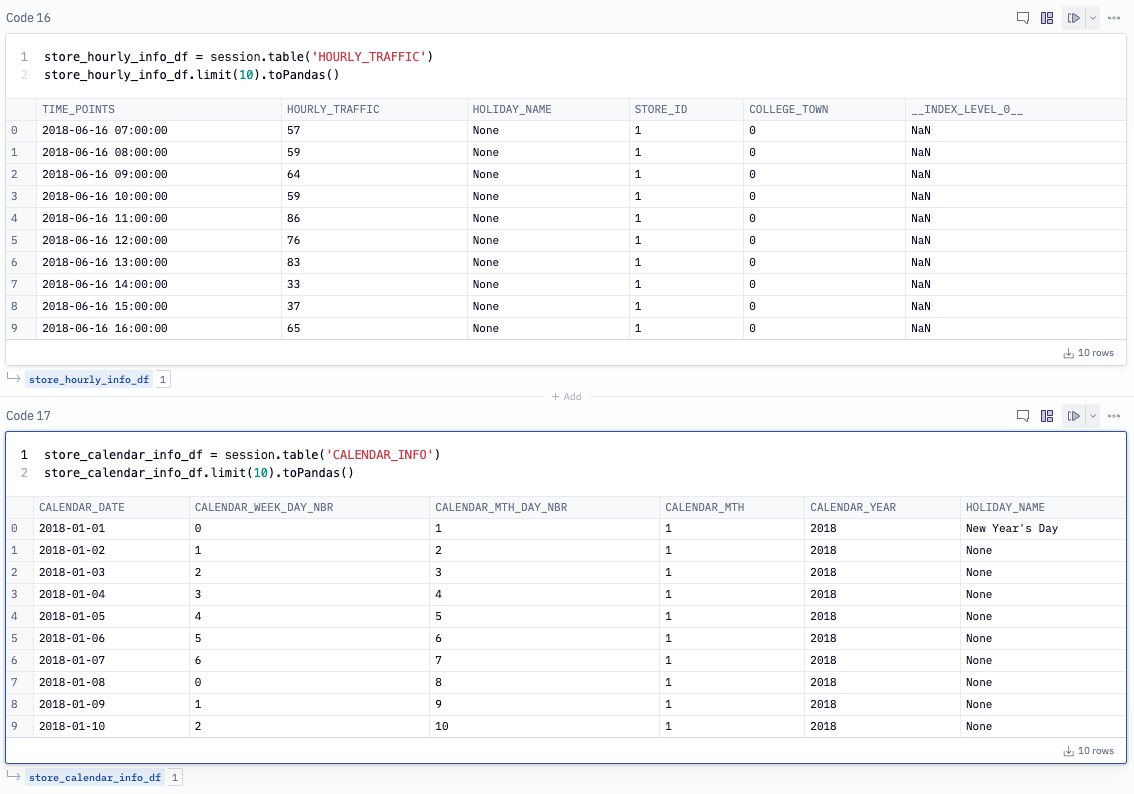Click layout icon for Code 17 cell

pos(1047,416)
